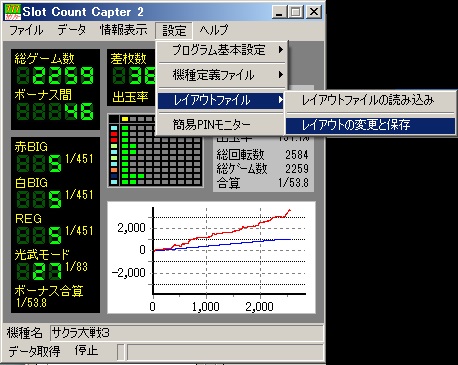Click the orange square in the history grid
Viewport: 458px width, 365px height.
(114, 170)
